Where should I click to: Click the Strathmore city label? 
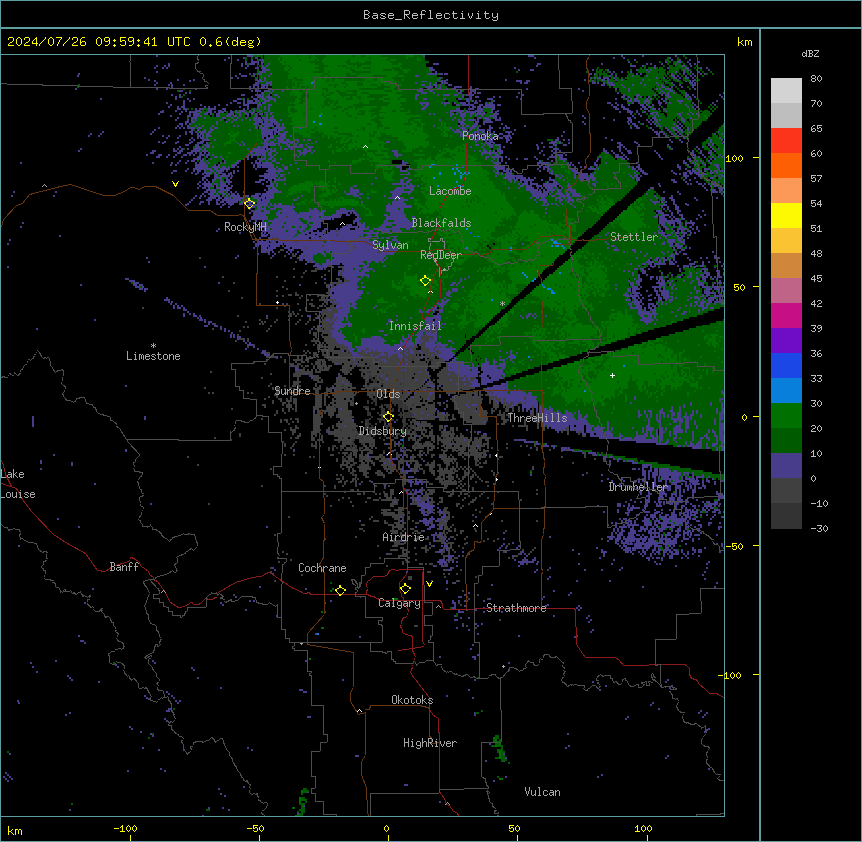tap(516, 608)
